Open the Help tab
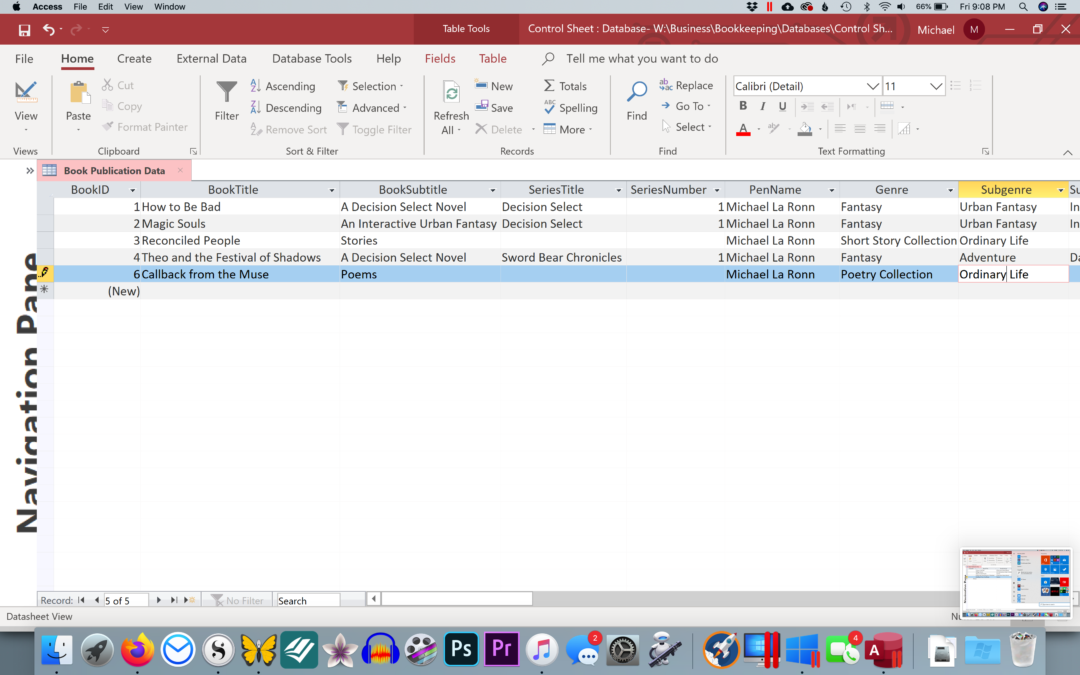This screenshot has height=675, width=1080. [388, 59]
